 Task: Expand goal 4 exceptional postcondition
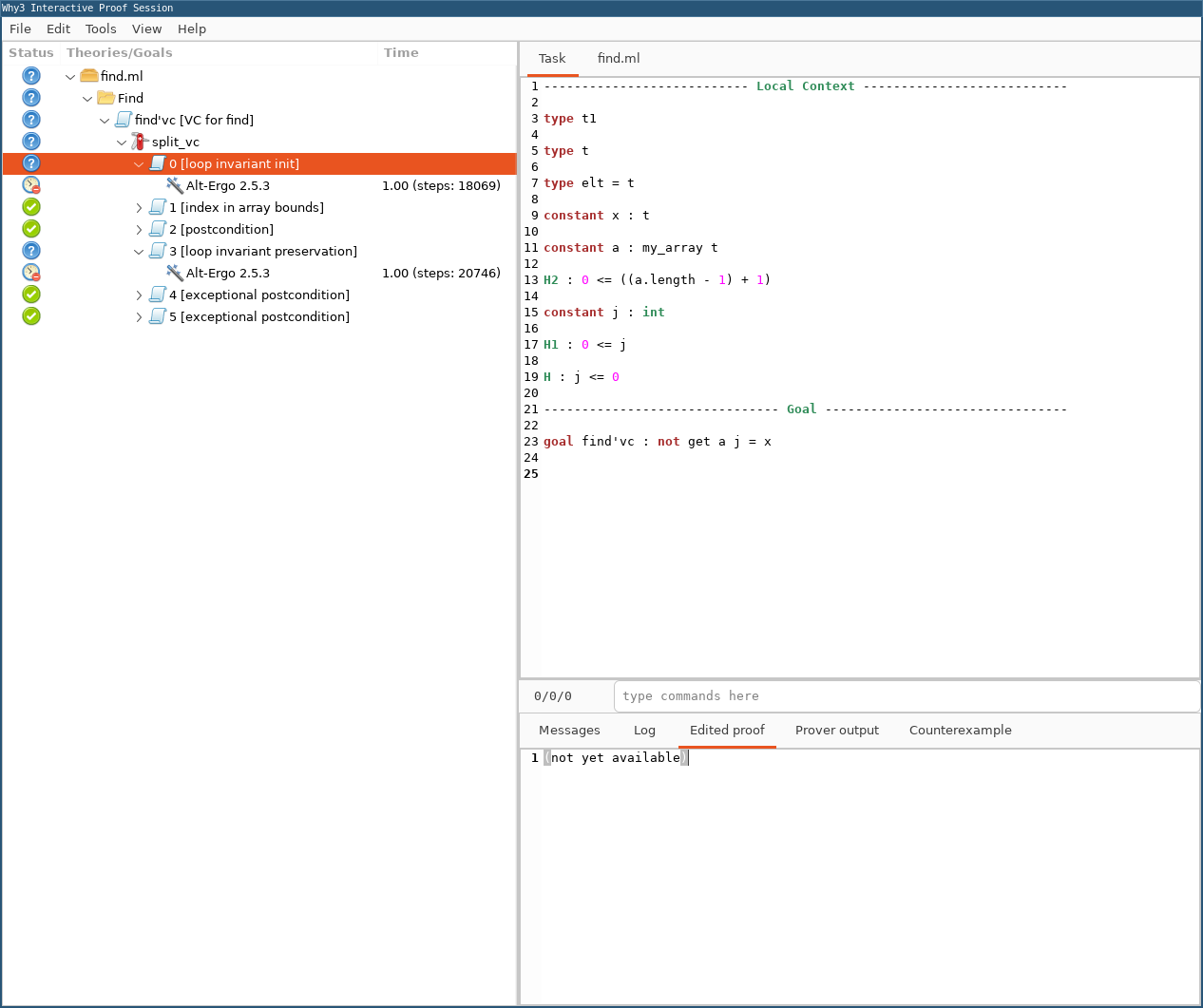coord(139,295)
